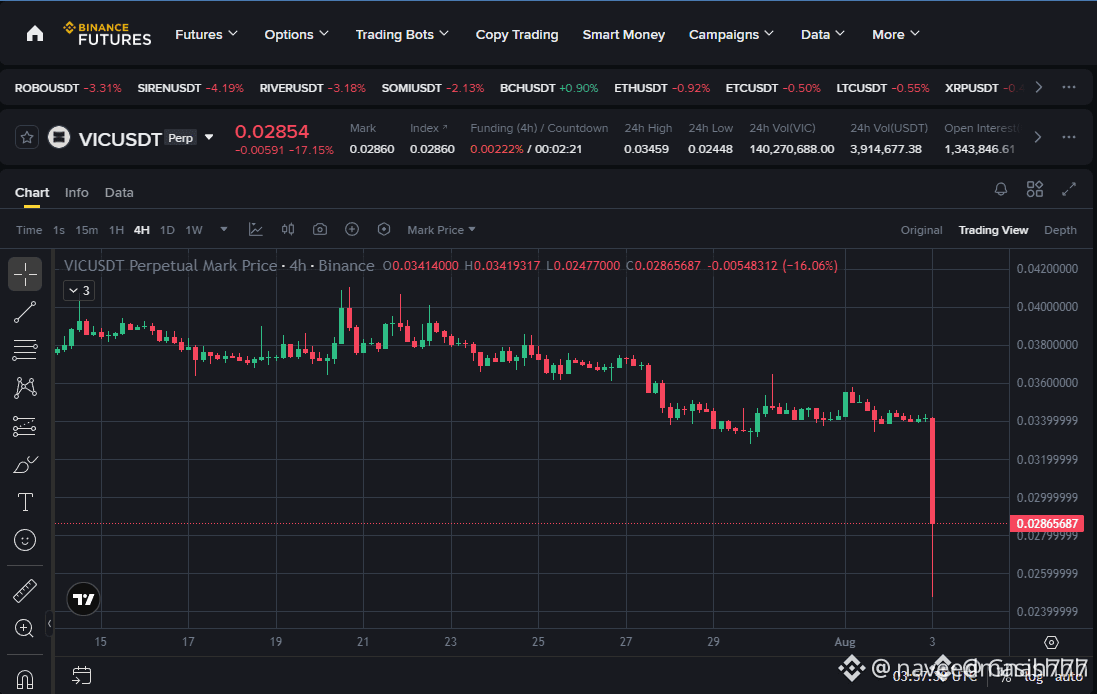Open Smart Money page
The width and height of the screenshot is (1097, 694).
click(624, 34)
